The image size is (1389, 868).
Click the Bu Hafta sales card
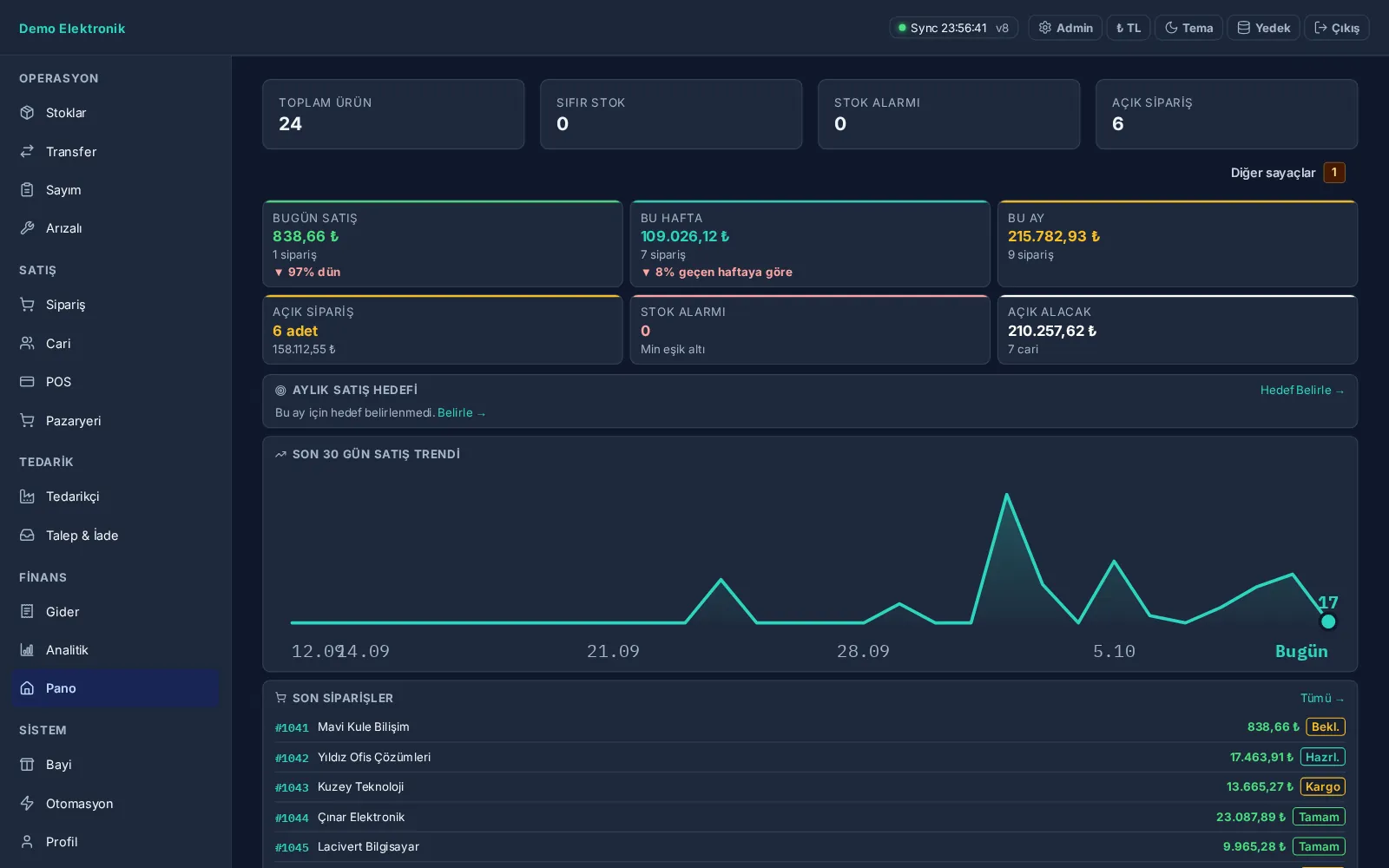click(810, 244)
